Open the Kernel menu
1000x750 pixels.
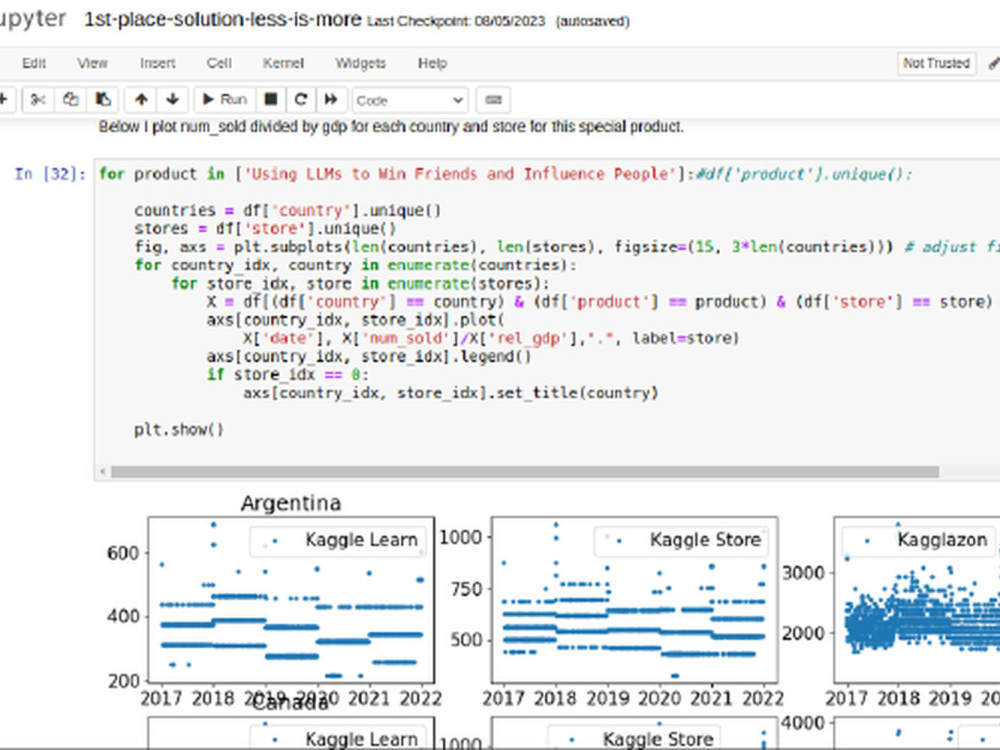283,63
